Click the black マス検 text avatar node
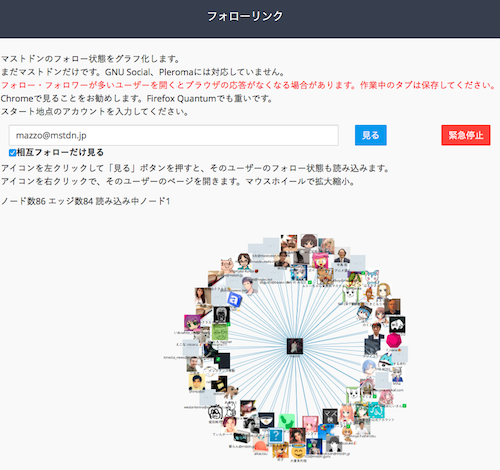The image size is (500, 470). point(330,416)
